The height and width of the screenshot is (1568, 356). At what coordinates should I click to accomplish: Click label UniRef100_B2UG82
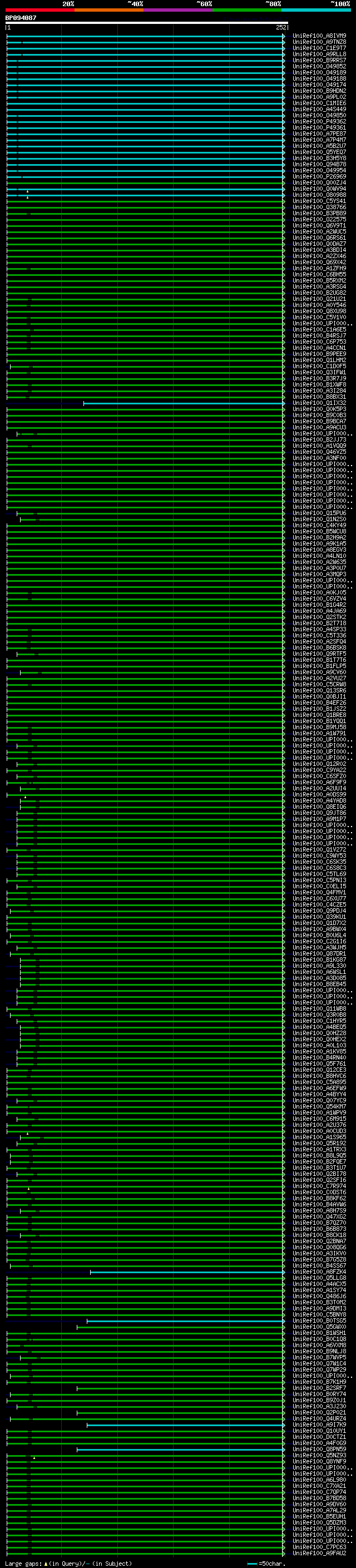[x=319, y=293]
